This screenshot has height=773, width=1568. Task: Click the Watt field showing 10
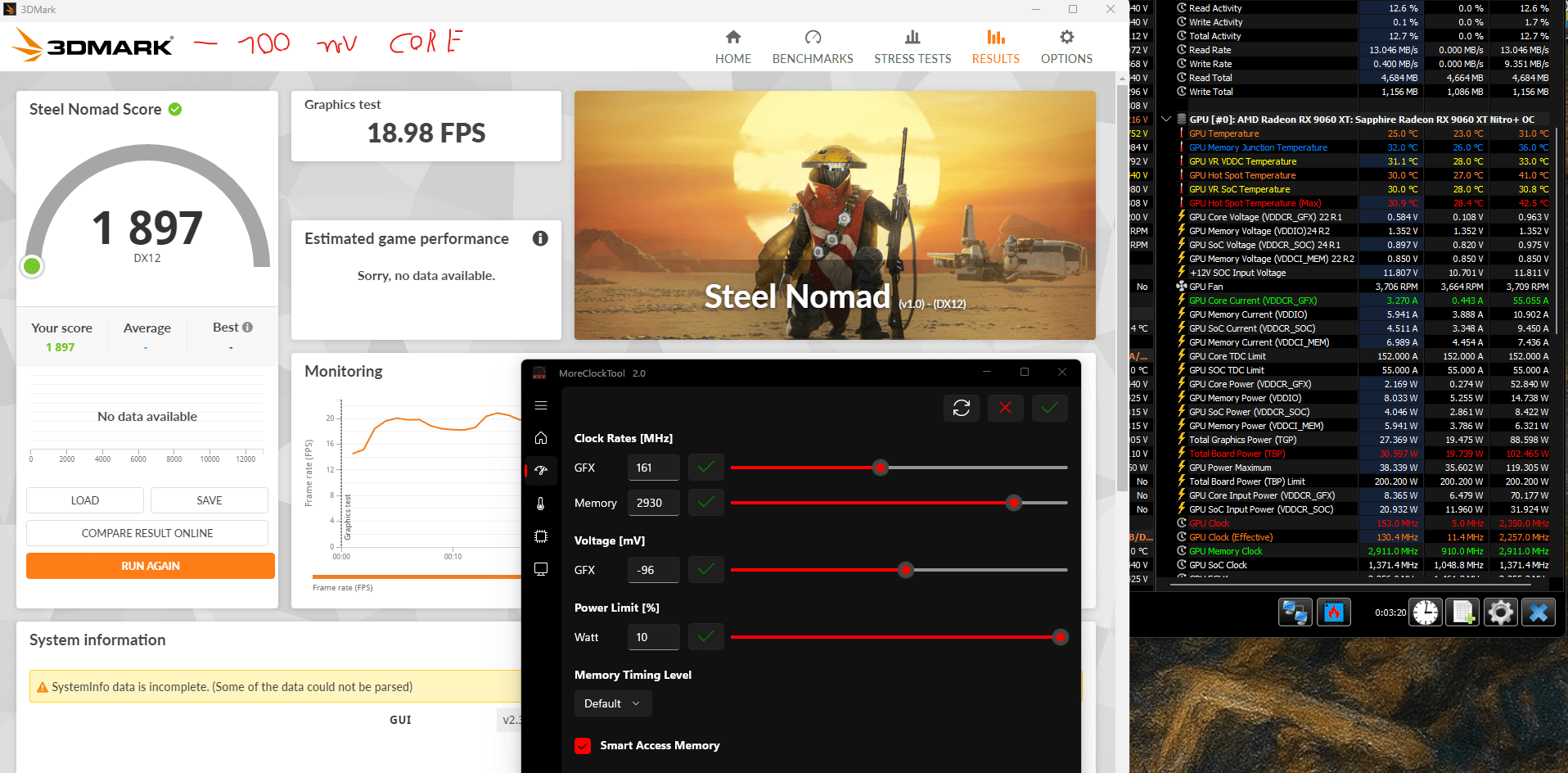653,637
